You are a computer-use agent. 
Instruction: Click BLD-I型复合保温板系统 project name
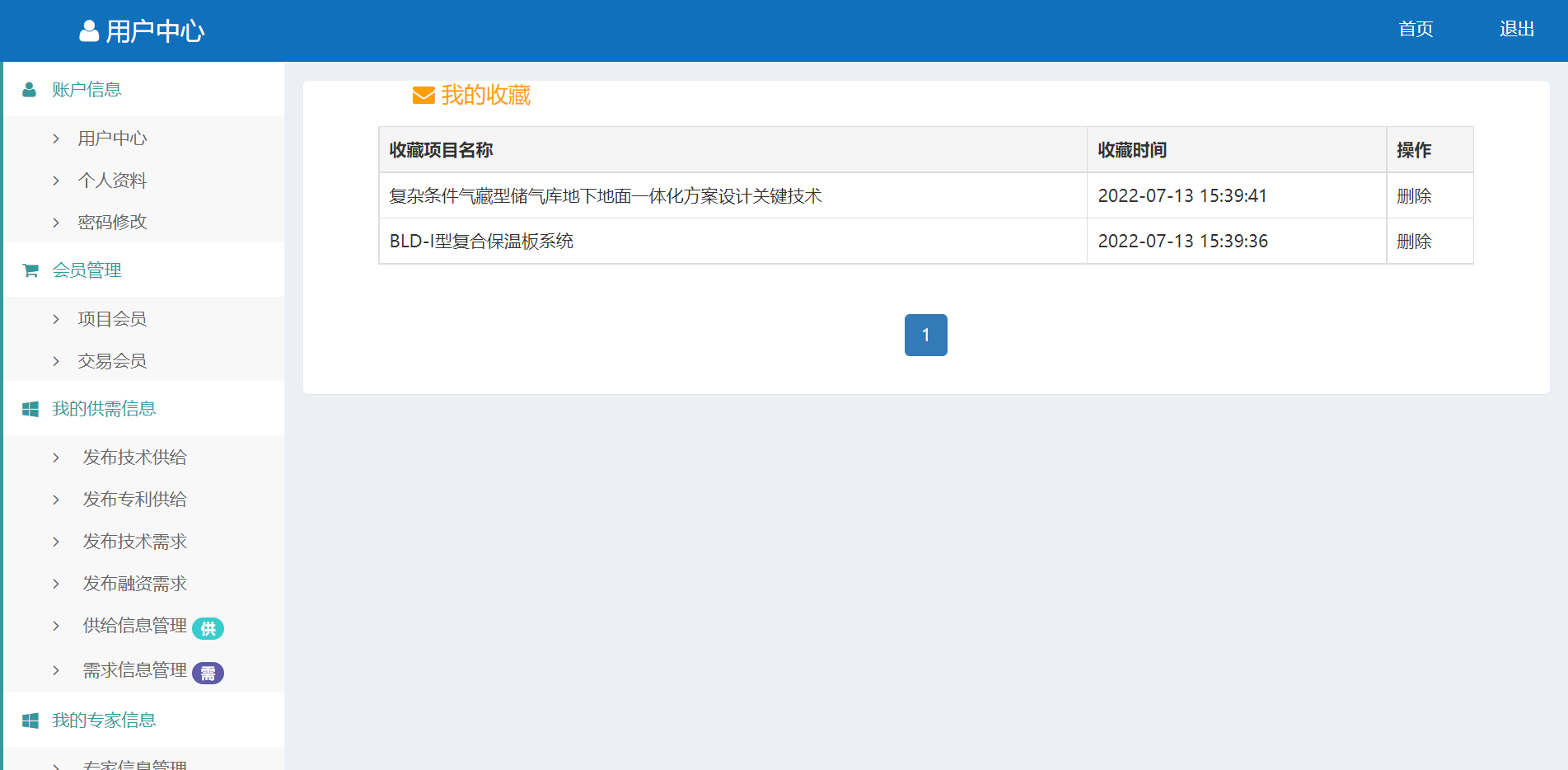point(481,242)
